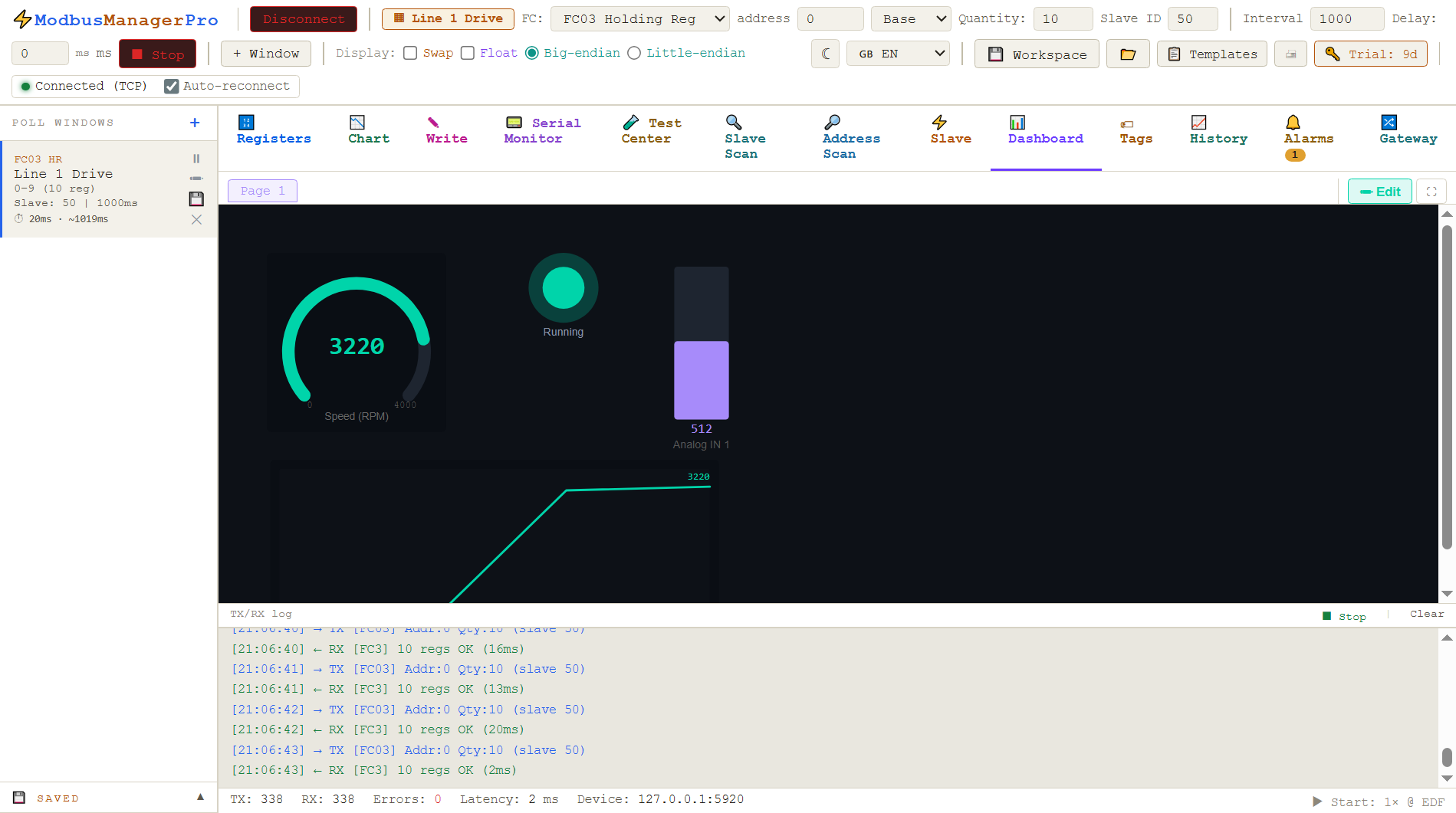Click the Workspace save button
Viewport: 1456px width, 813px height.
click(1037, 54)
